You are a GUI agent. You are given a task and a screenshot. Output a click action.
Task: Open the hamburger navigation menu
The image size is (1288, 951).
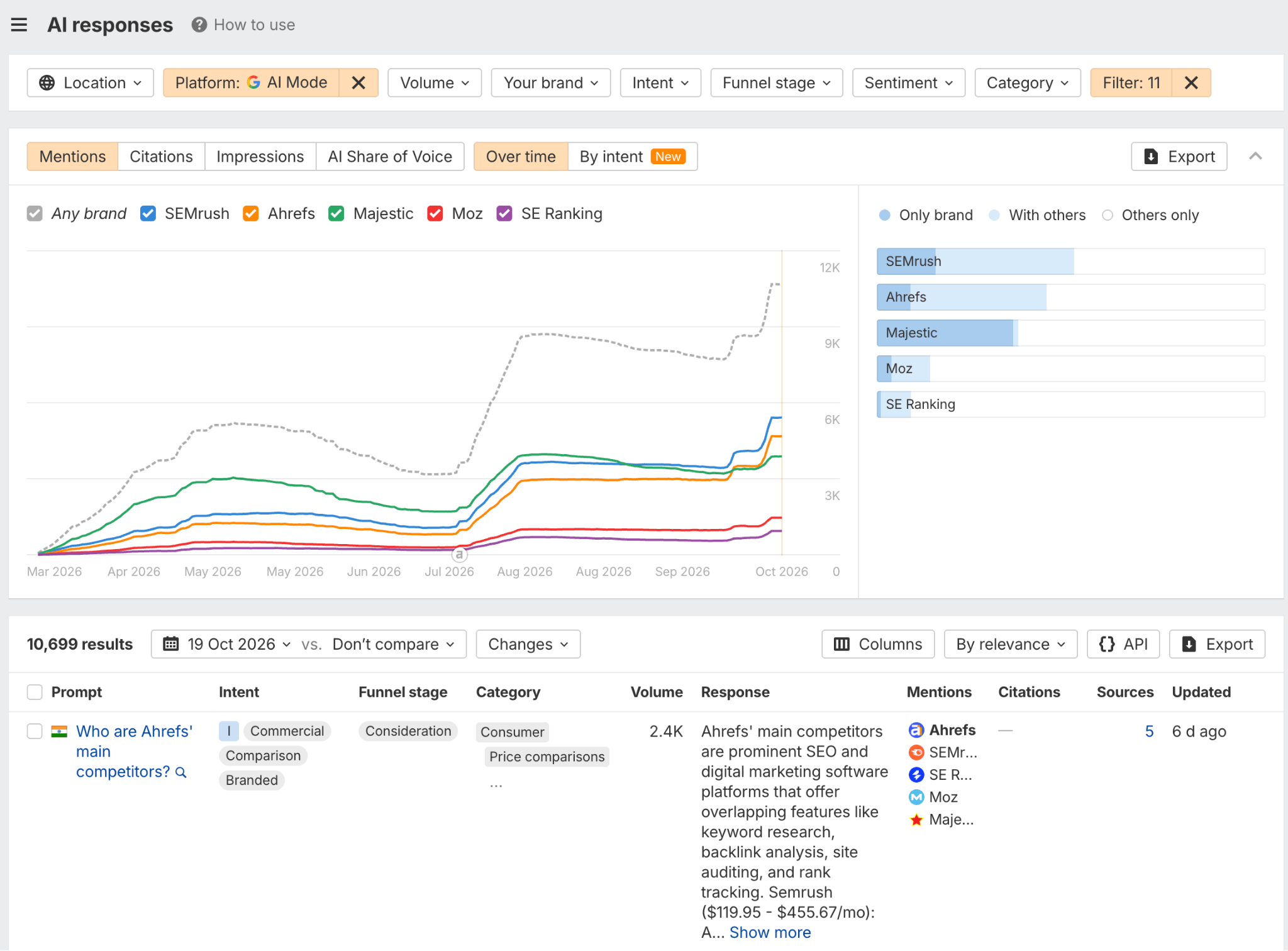[19, 25]
